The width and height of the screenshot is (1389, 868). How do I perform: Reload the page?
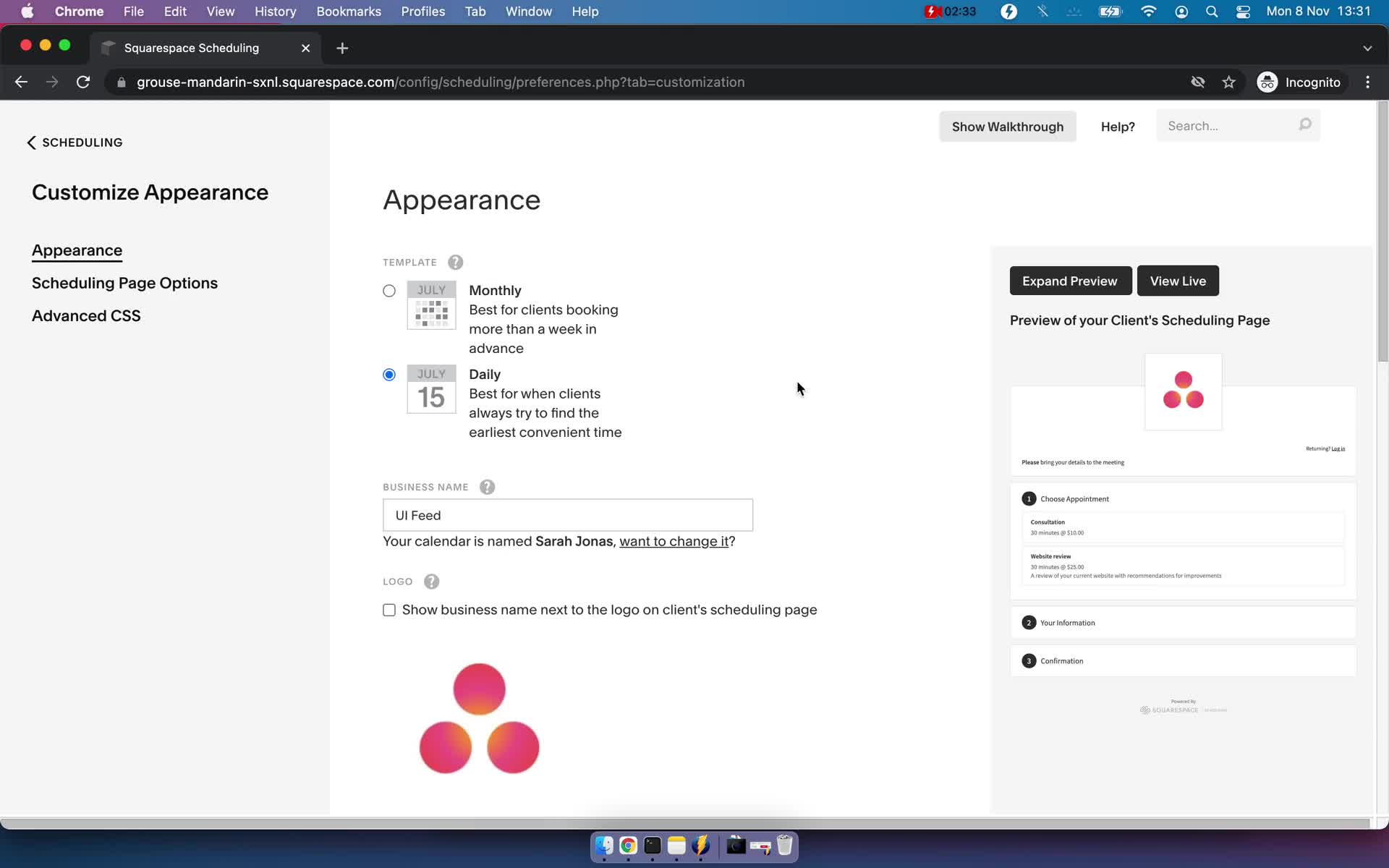[83, 82]
